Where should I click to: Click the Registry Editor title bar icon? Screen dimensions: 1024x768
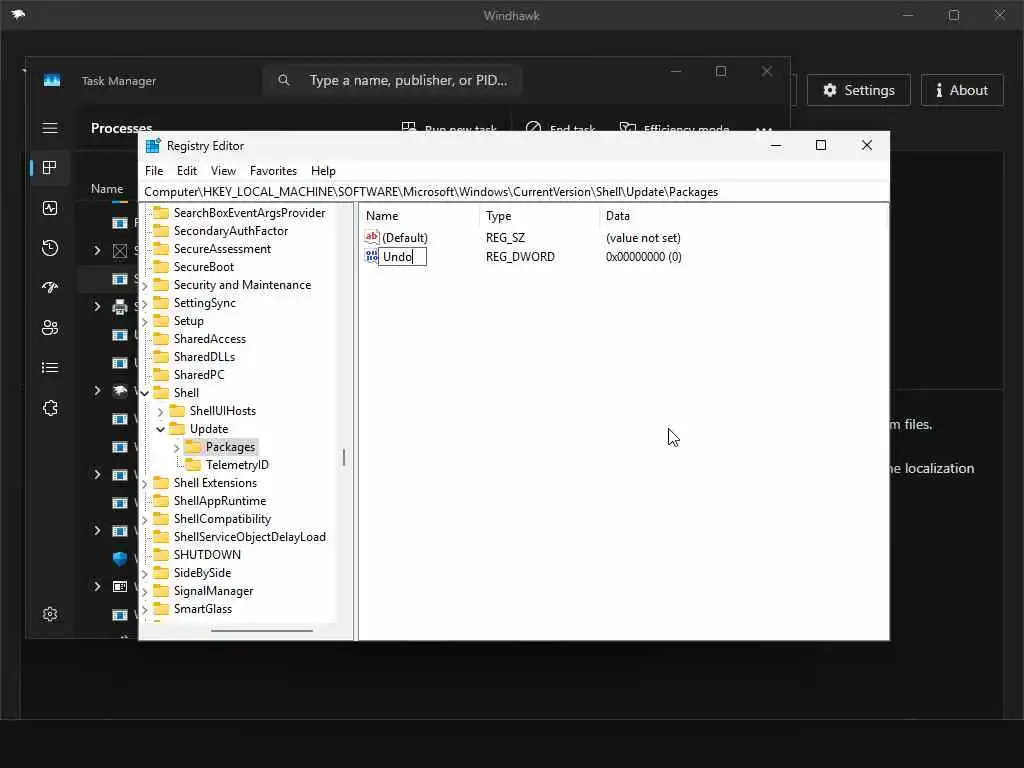(153, 146)
